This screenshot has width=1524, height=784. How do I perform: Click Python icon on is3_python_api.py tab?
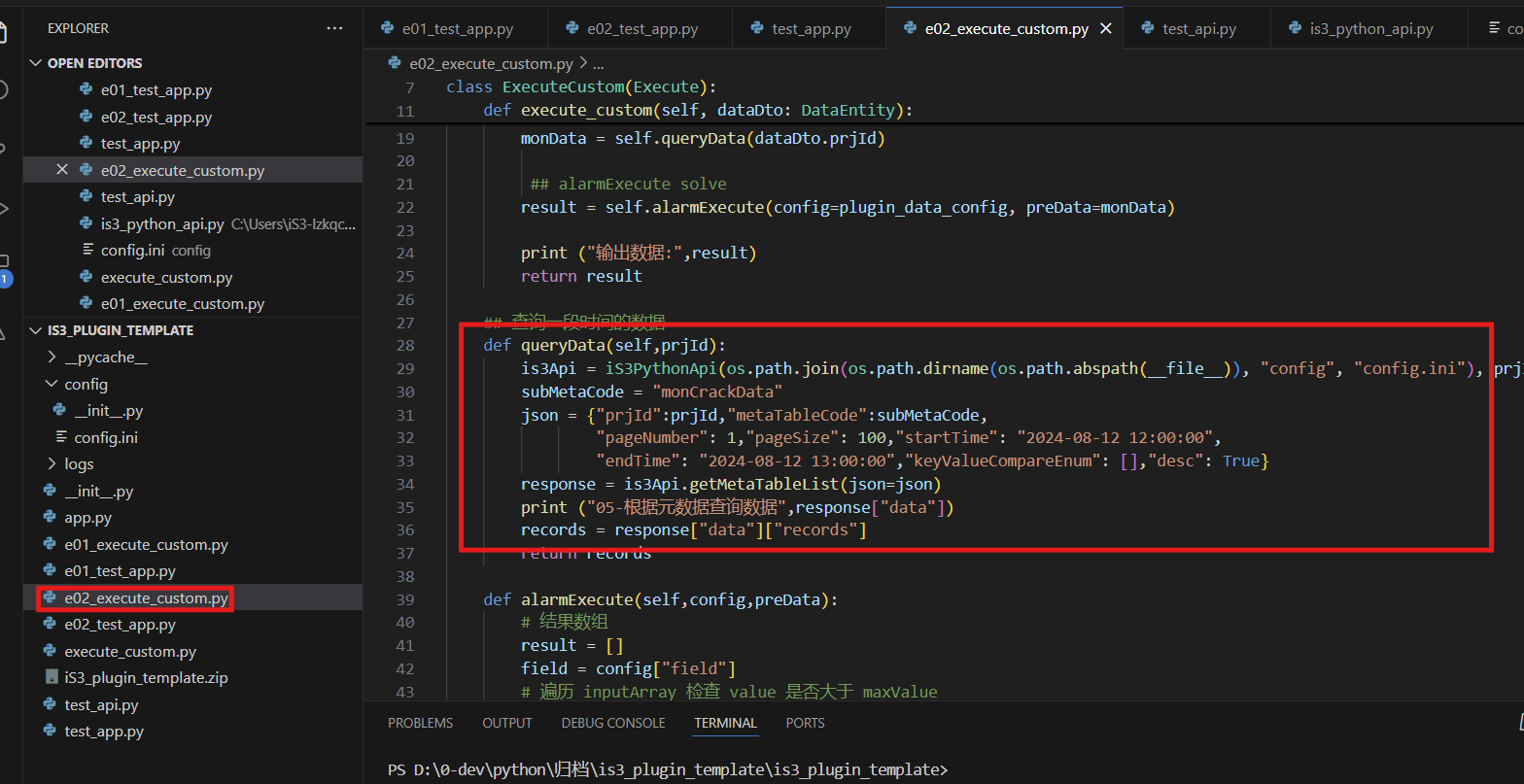tap(1296, 29)
